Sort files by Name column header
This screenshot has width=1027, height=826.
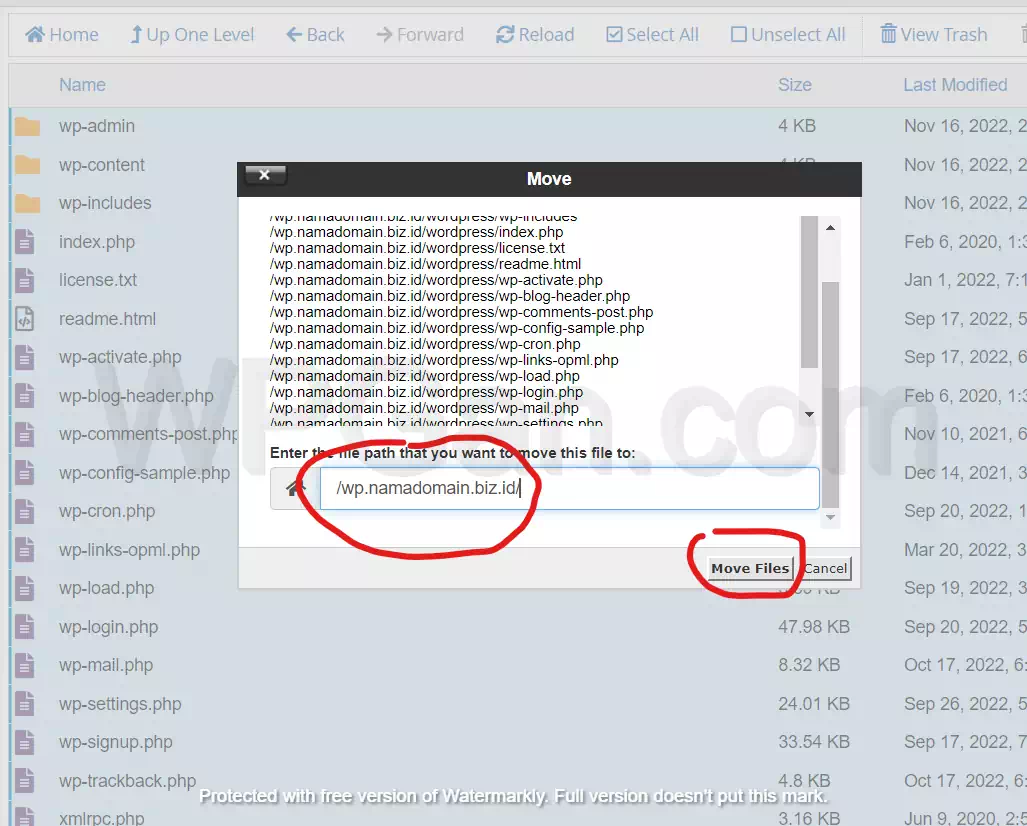(x=83, y=85)
